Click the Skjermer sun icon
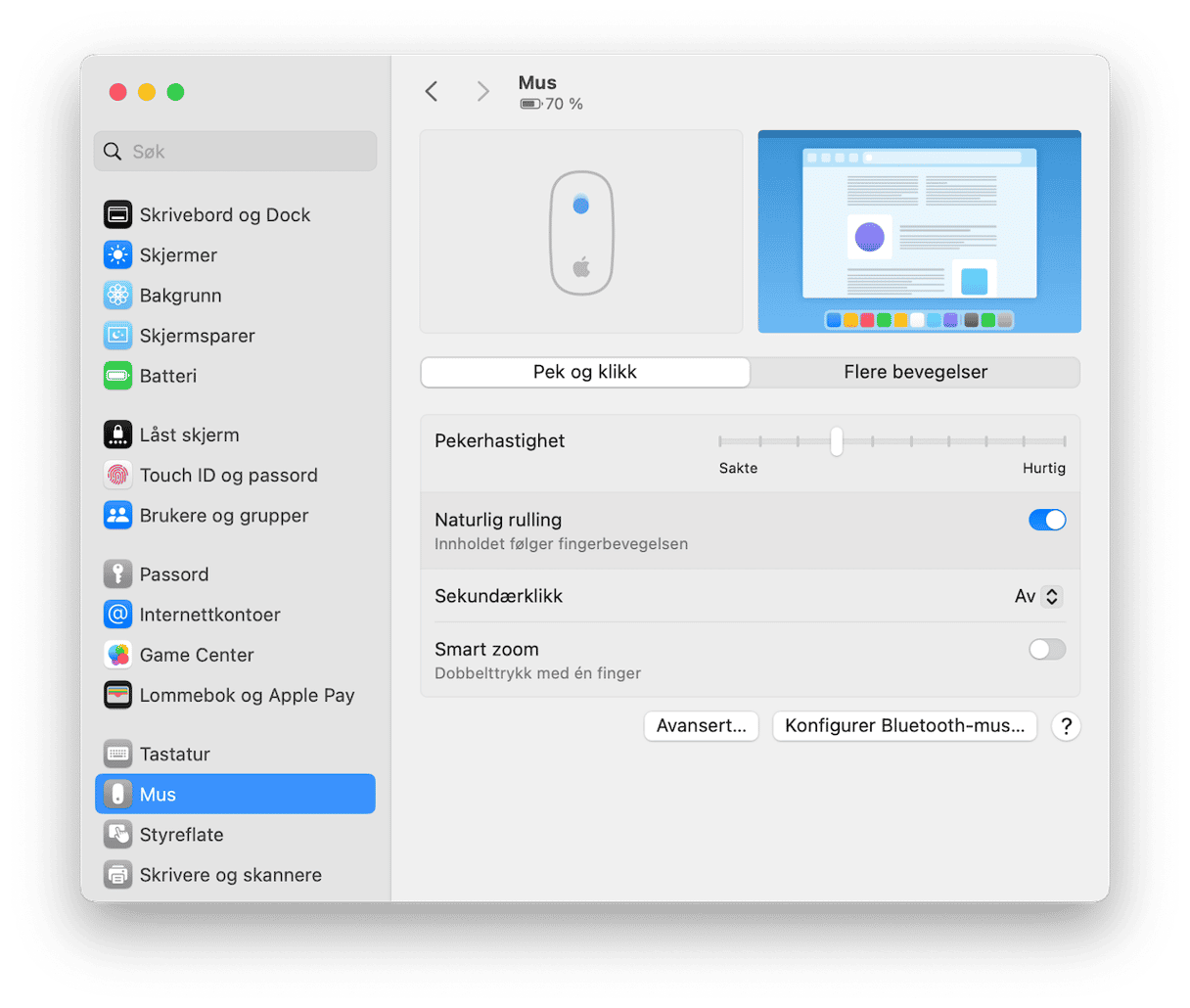This screenshot has height=1008, width=1190. (117, 254)
